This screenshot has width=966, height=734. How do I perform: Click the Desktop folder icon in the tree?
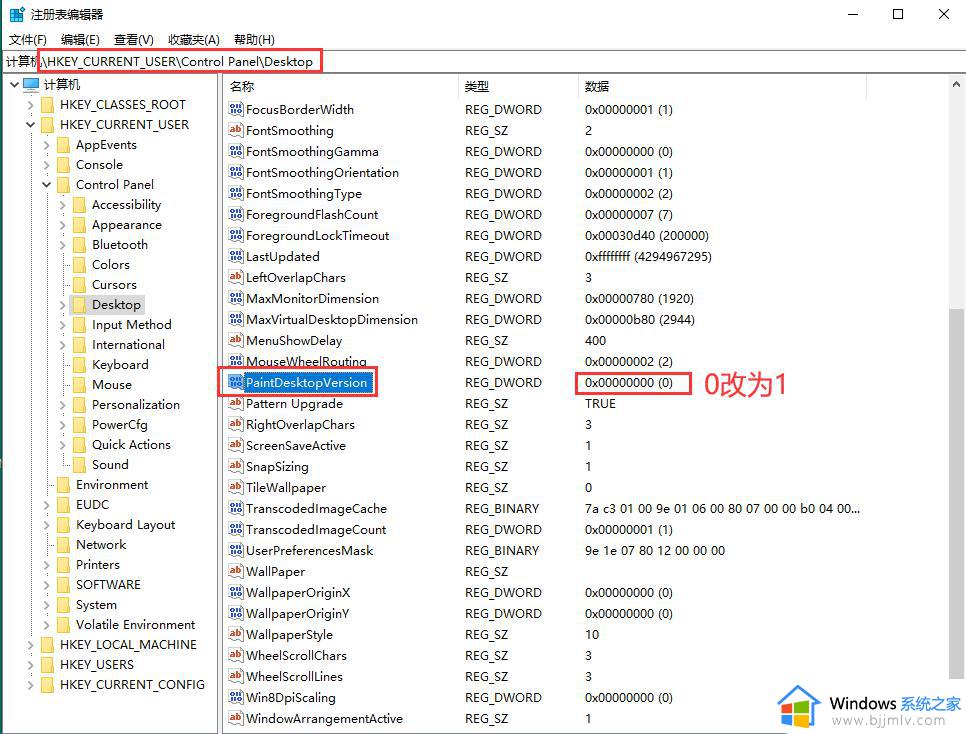click(79, 304)
